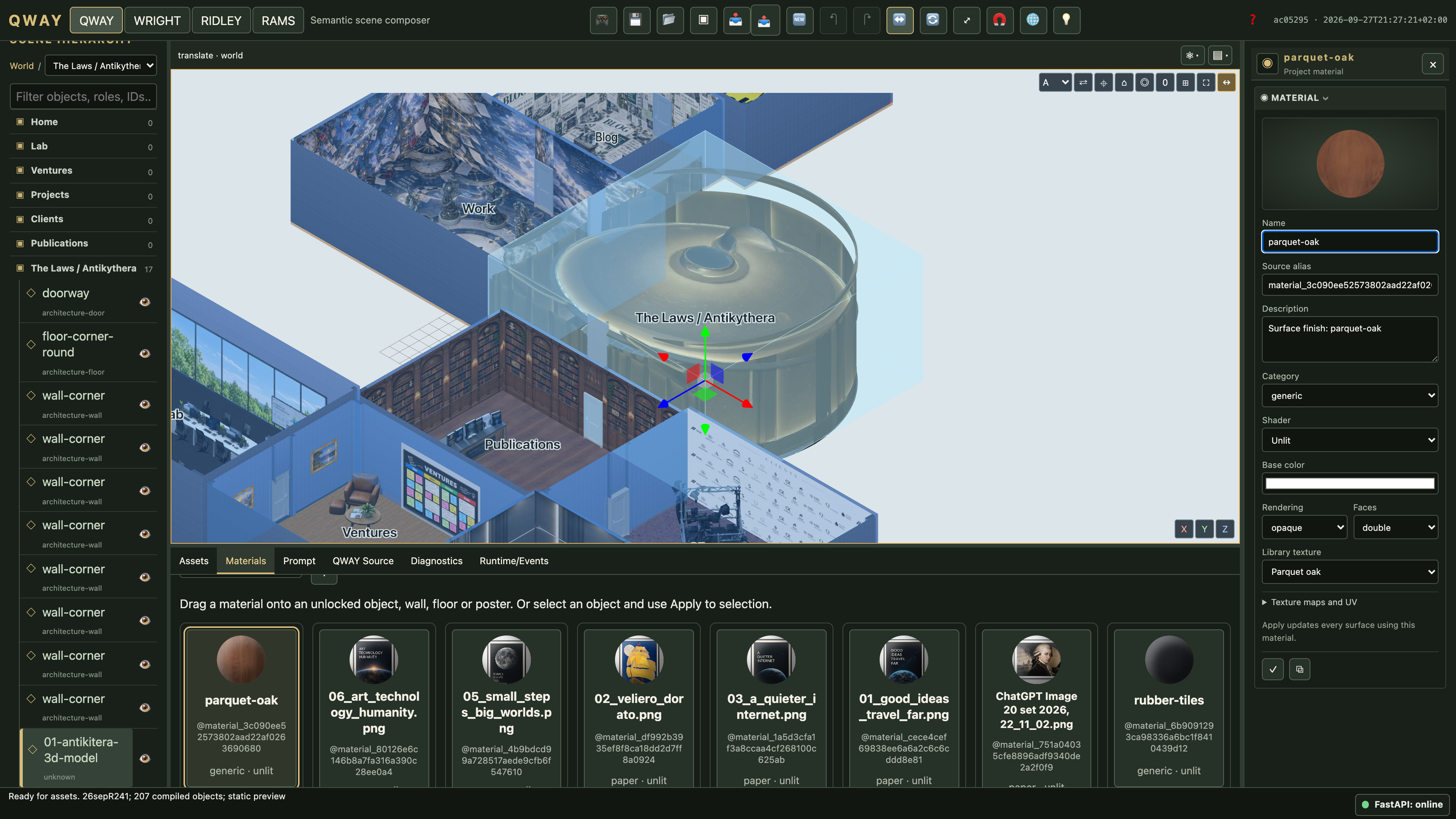Click the right-turning redo arrow icon
Viewport: 1456px width, 819px height.
pos(866,20)
